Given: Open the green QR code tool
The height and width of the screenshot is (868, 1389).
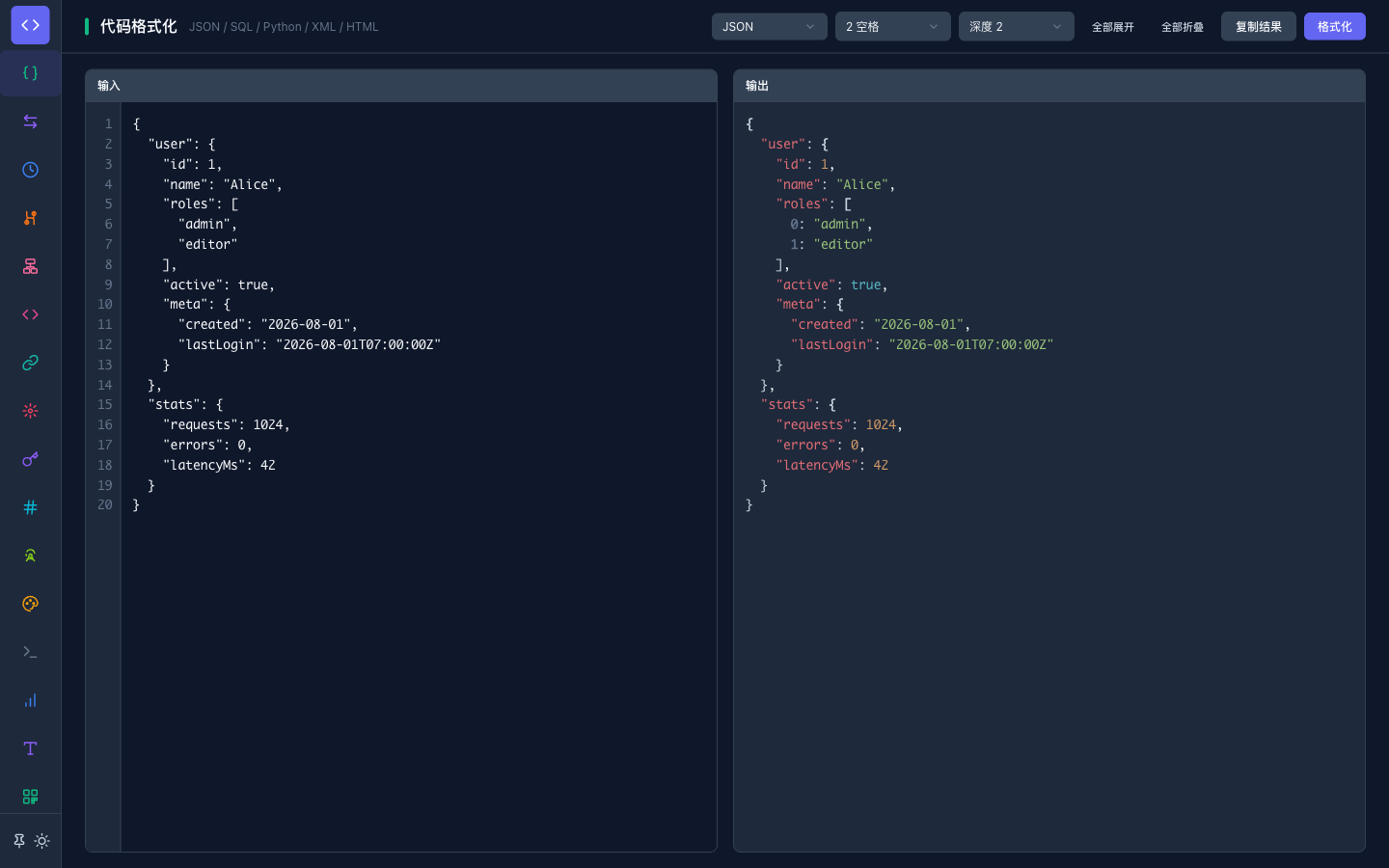Looking at the screenshot, I should (x=30, y=797).
